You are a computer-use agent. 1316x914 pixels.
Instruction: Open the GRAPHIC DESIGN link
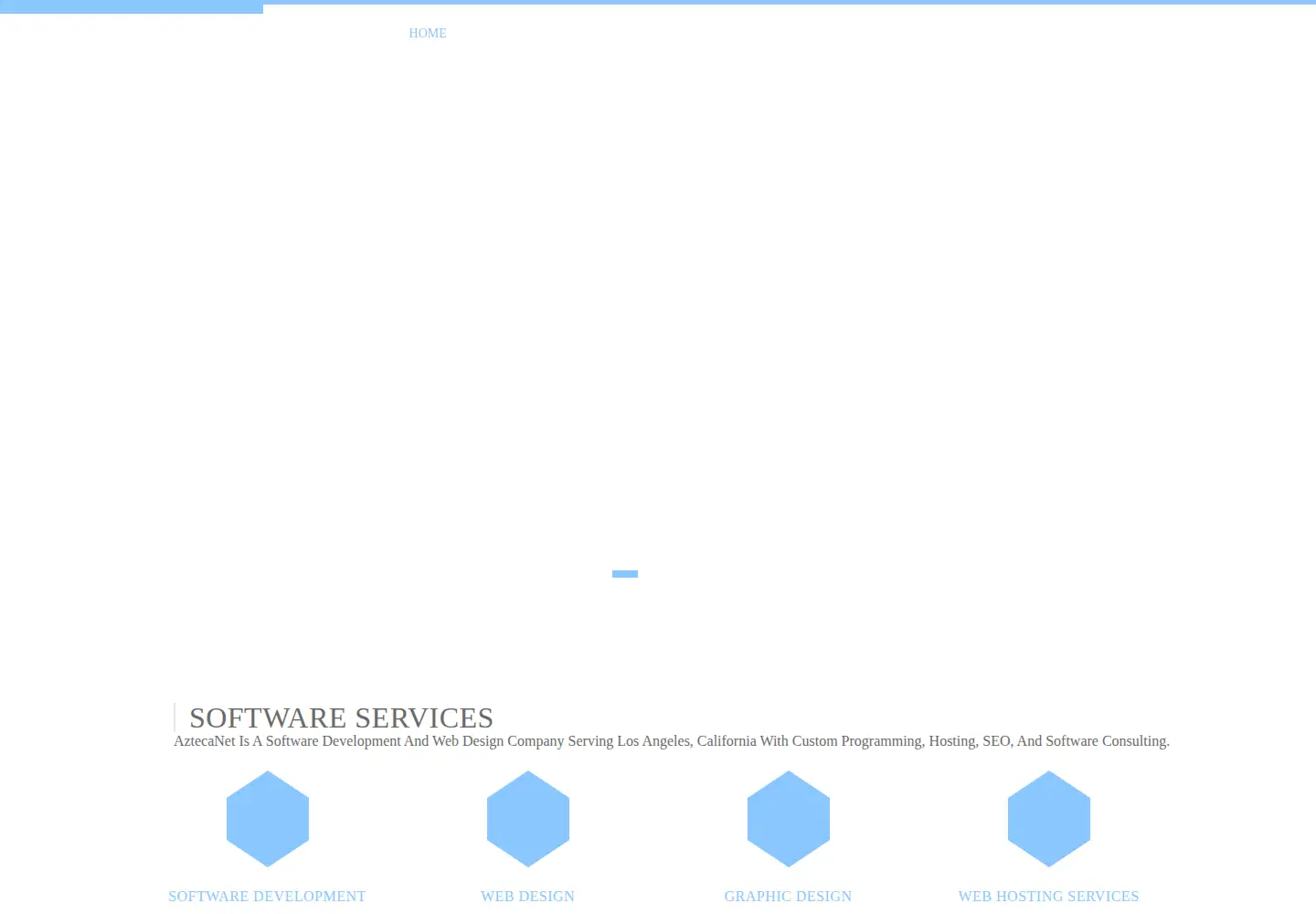788,897
